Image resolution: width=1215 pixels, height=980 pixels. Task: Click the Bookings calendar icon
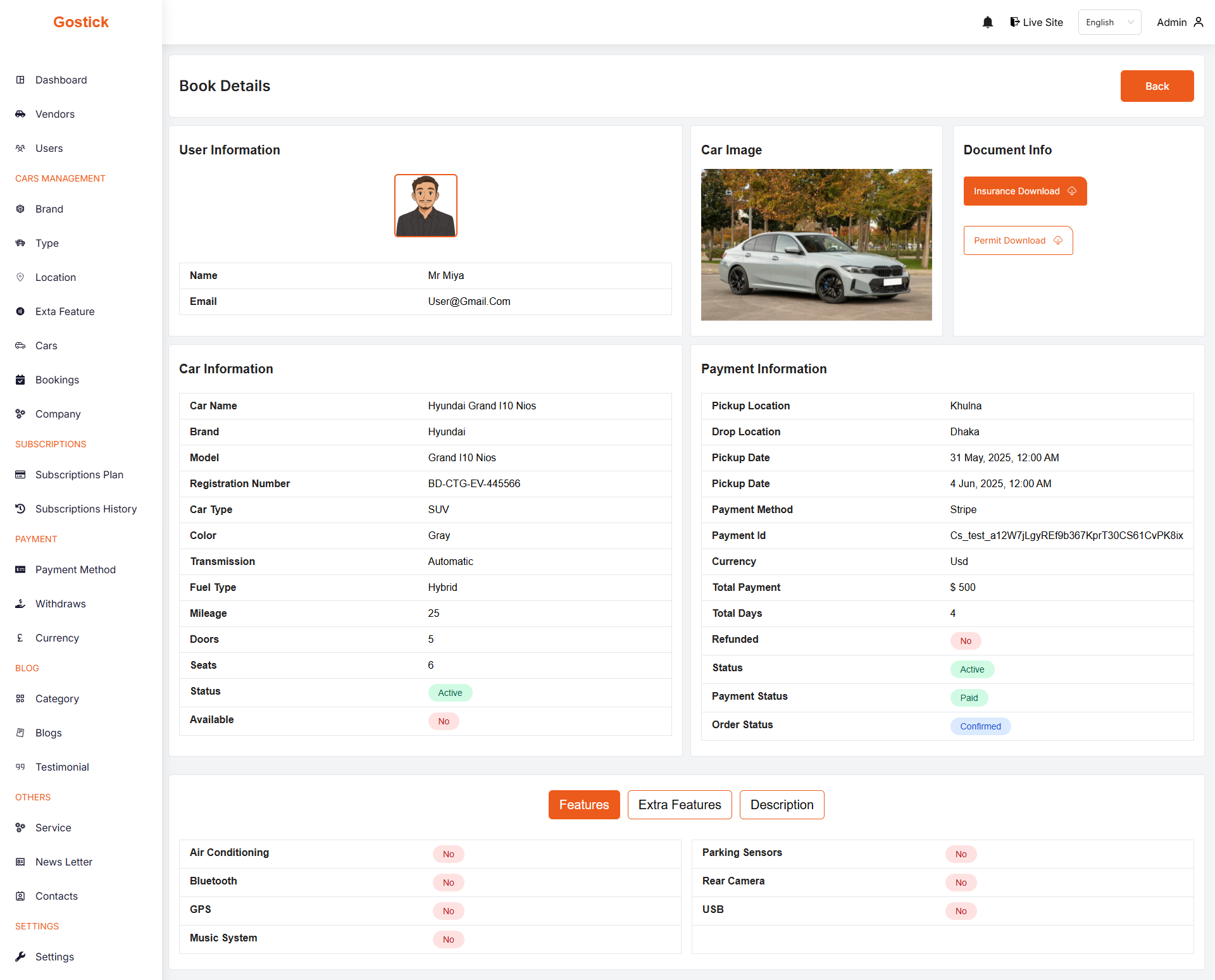click(x=20, y=380)
